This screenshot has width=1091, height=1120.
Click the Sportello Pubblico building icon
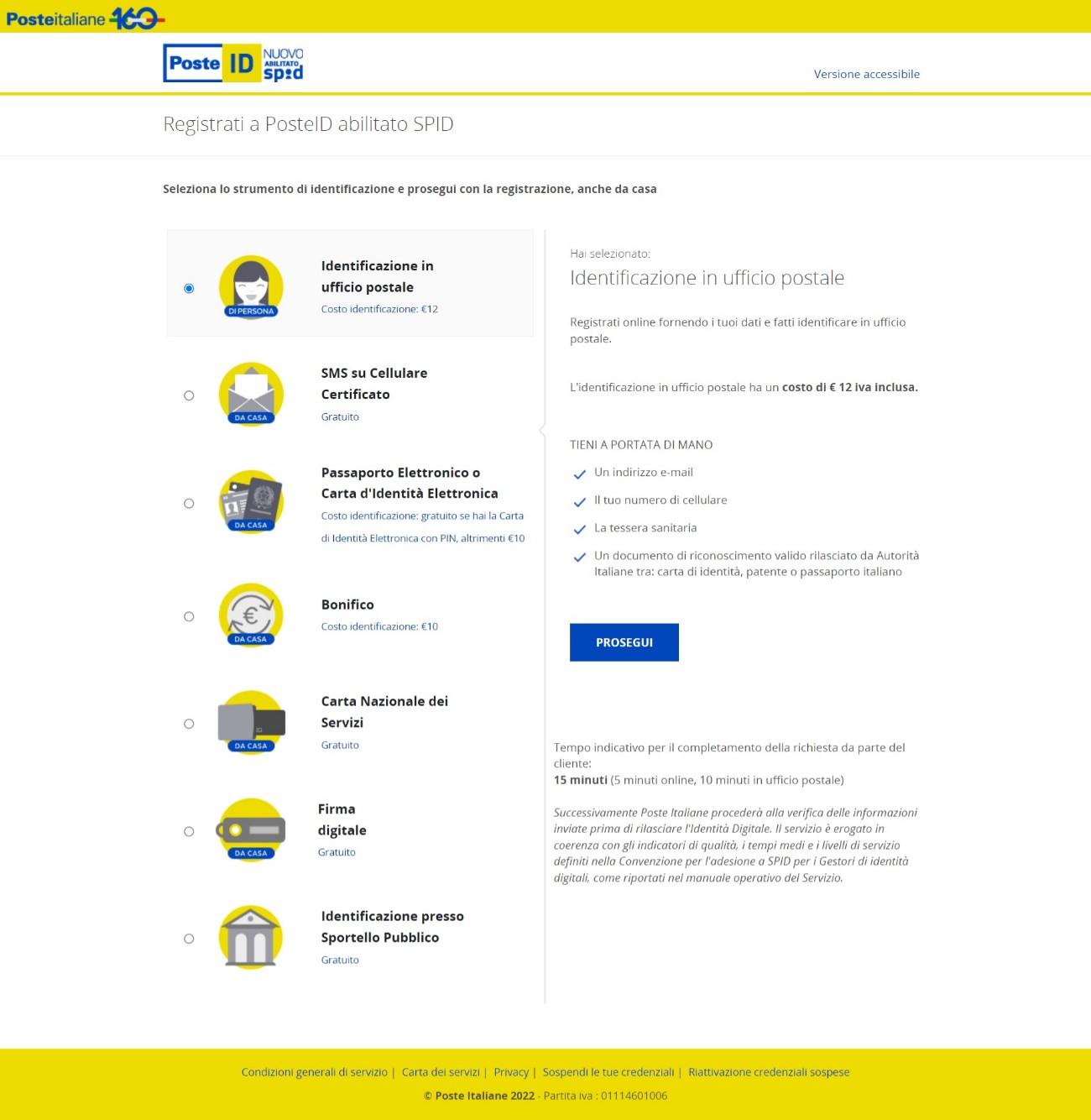(x=251, y=938)
